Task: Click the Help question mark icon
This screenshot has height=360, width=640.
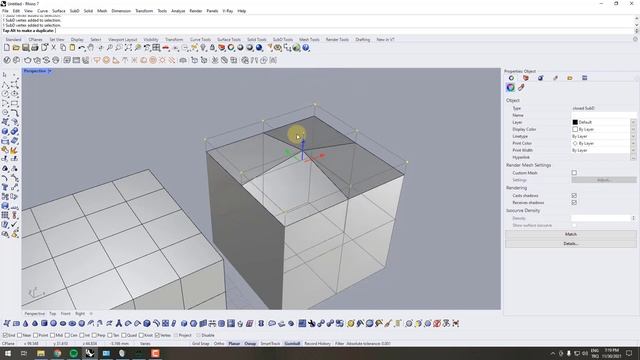Action: (306, 48)
